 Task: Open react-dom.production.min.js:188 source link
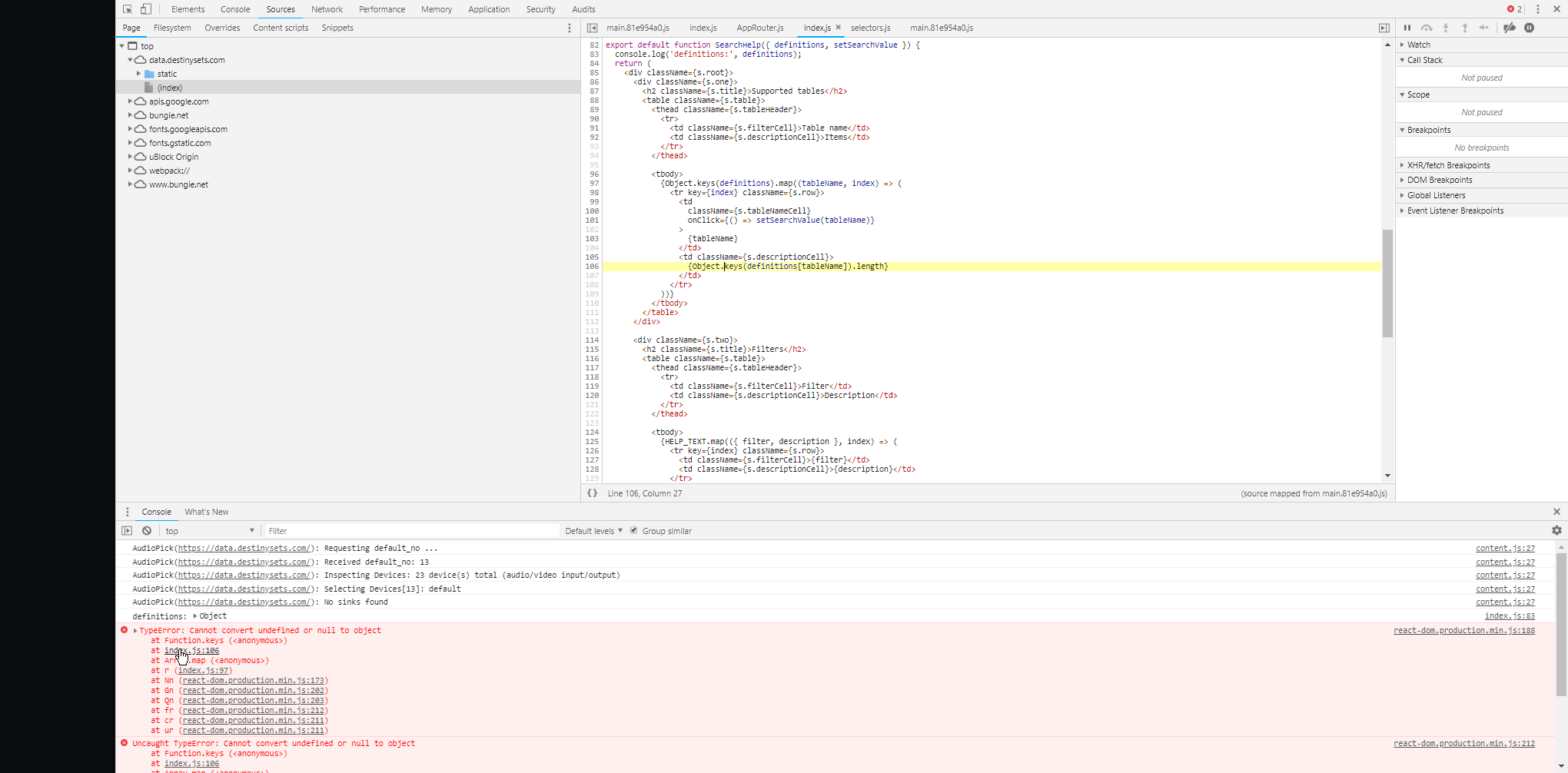tap(1464, 631)
